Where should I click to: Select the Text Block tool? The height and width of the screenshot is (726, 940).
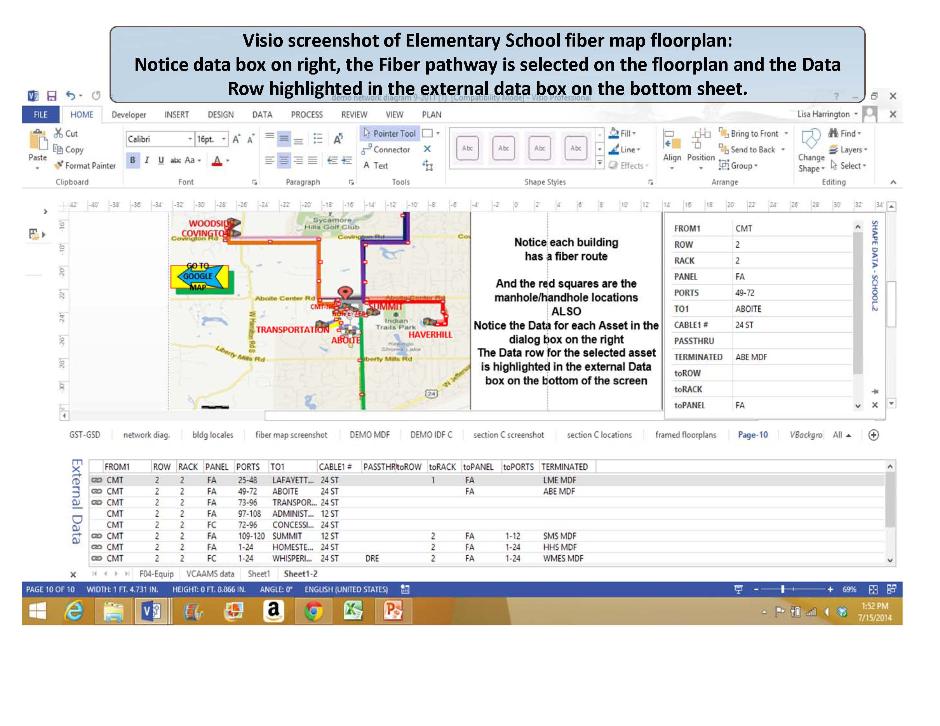tap(427, 165)
